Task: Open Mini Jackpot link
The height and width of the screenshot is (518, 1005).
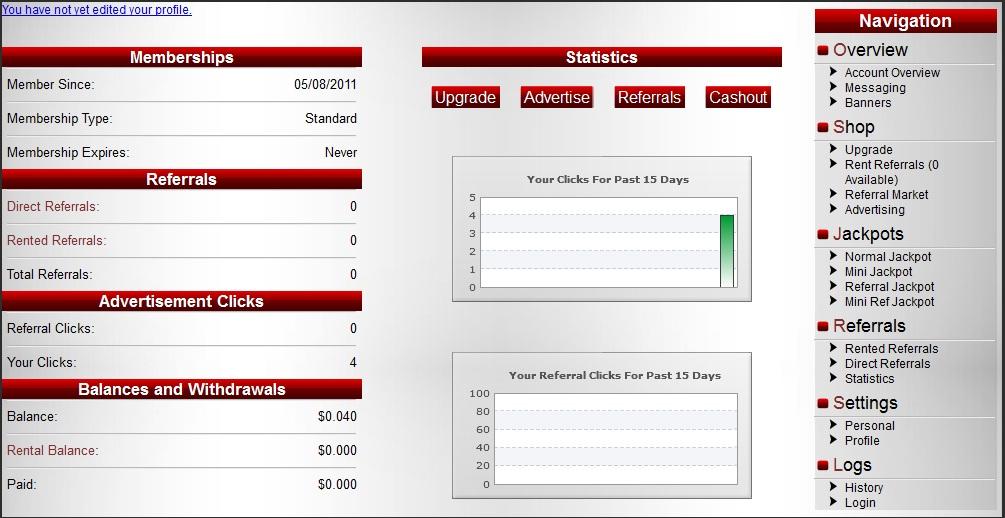Action: 878,271
